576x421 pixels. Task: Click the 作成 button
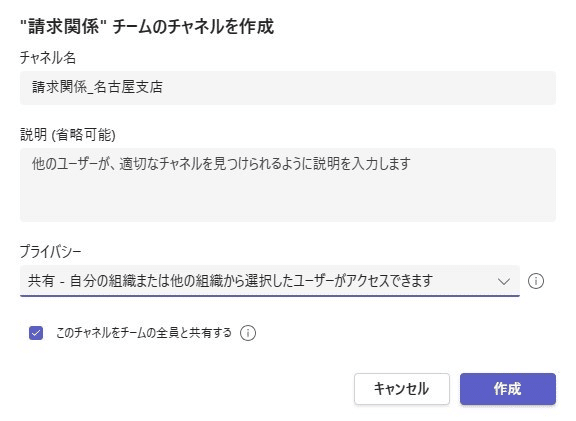[508, 389]
